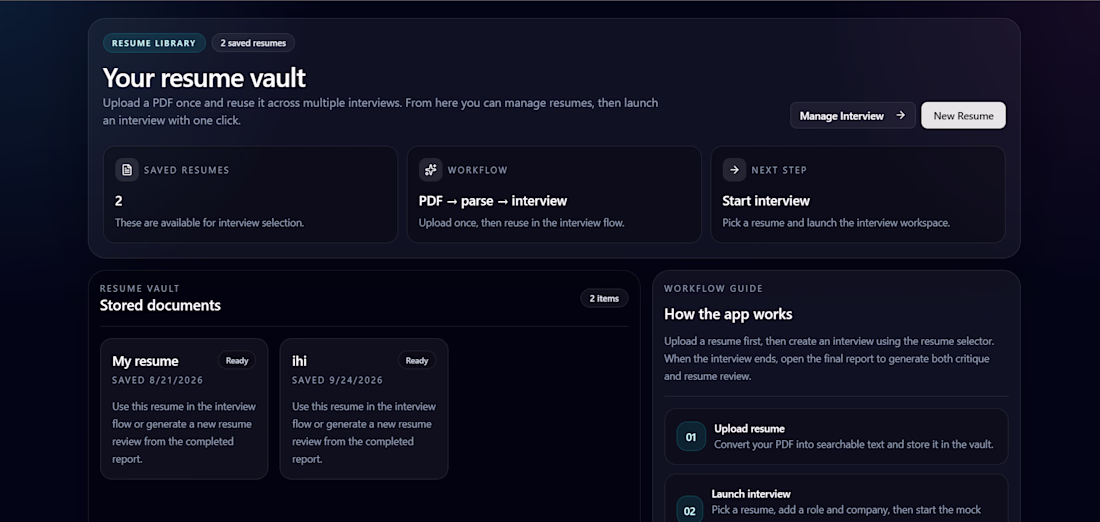Click the arrow inside Manage Interview button
The width and height of the screenshot is (1100, 522).
click(900, 116)
